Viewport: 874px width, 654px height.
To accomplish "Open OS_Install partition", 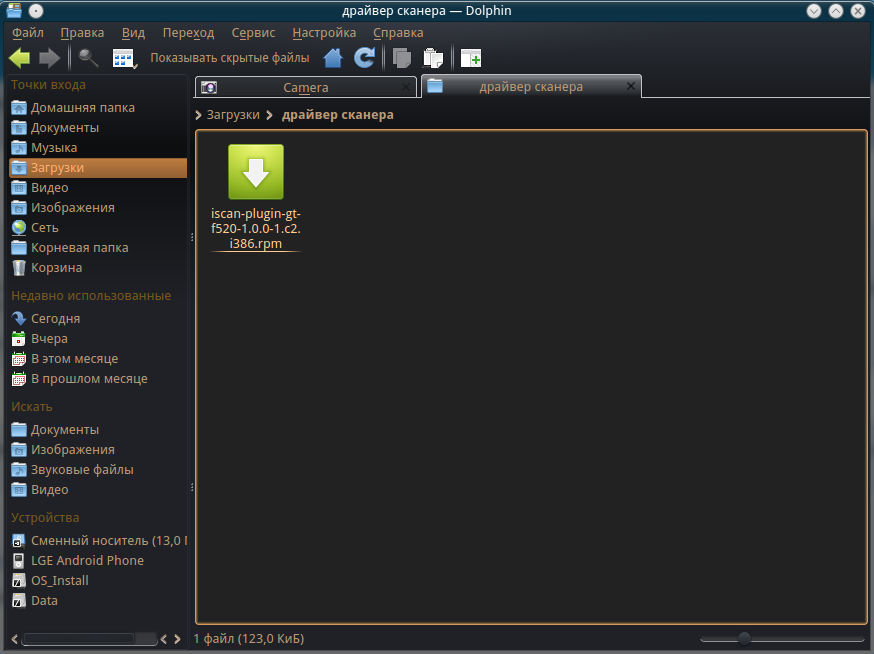I will [x=98, y=581].
